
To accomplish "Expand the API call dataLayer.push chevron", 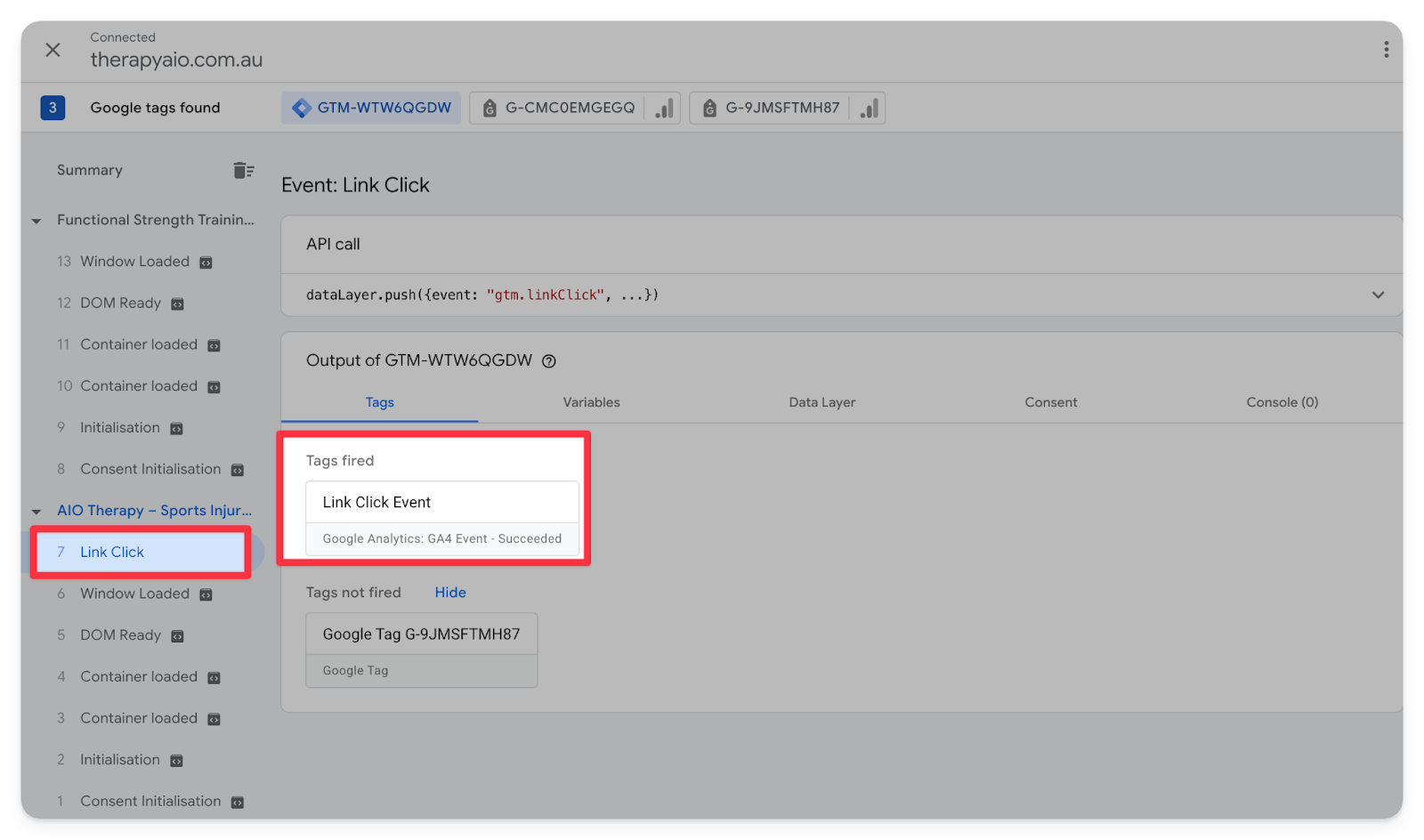I will click(x=1378, y=295).
